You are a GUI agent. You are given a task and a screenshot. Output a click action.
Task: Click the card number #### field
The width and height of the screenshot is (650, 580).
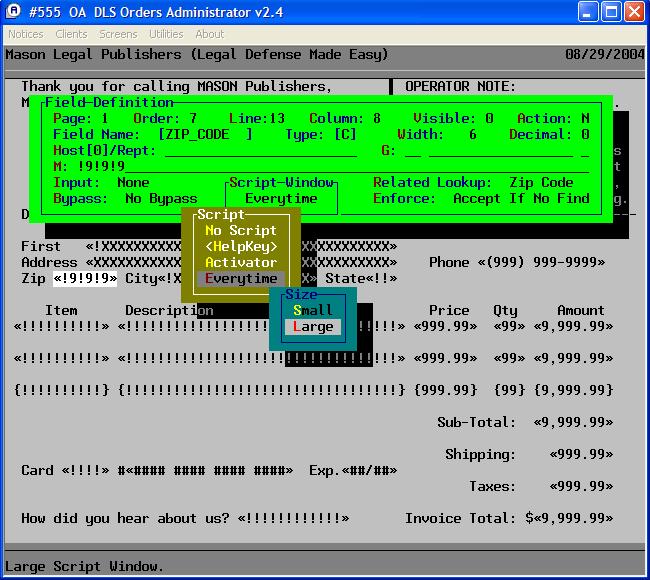coord(209,471)
